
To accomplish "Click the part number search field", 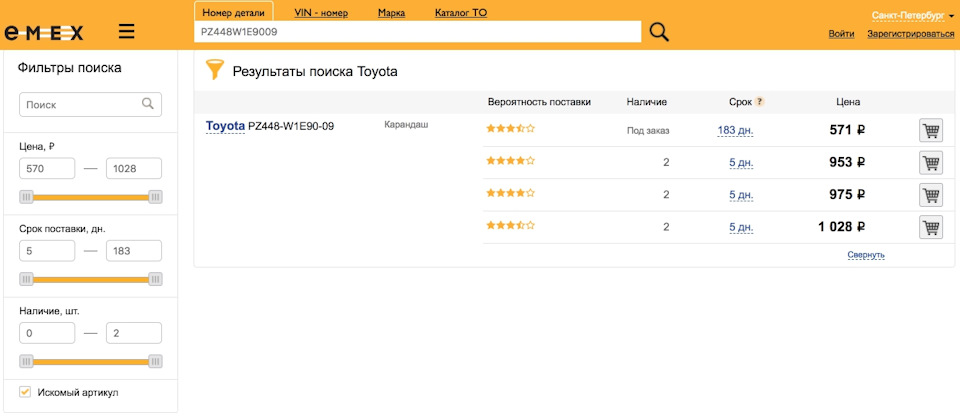I will (x=418, y=32).
